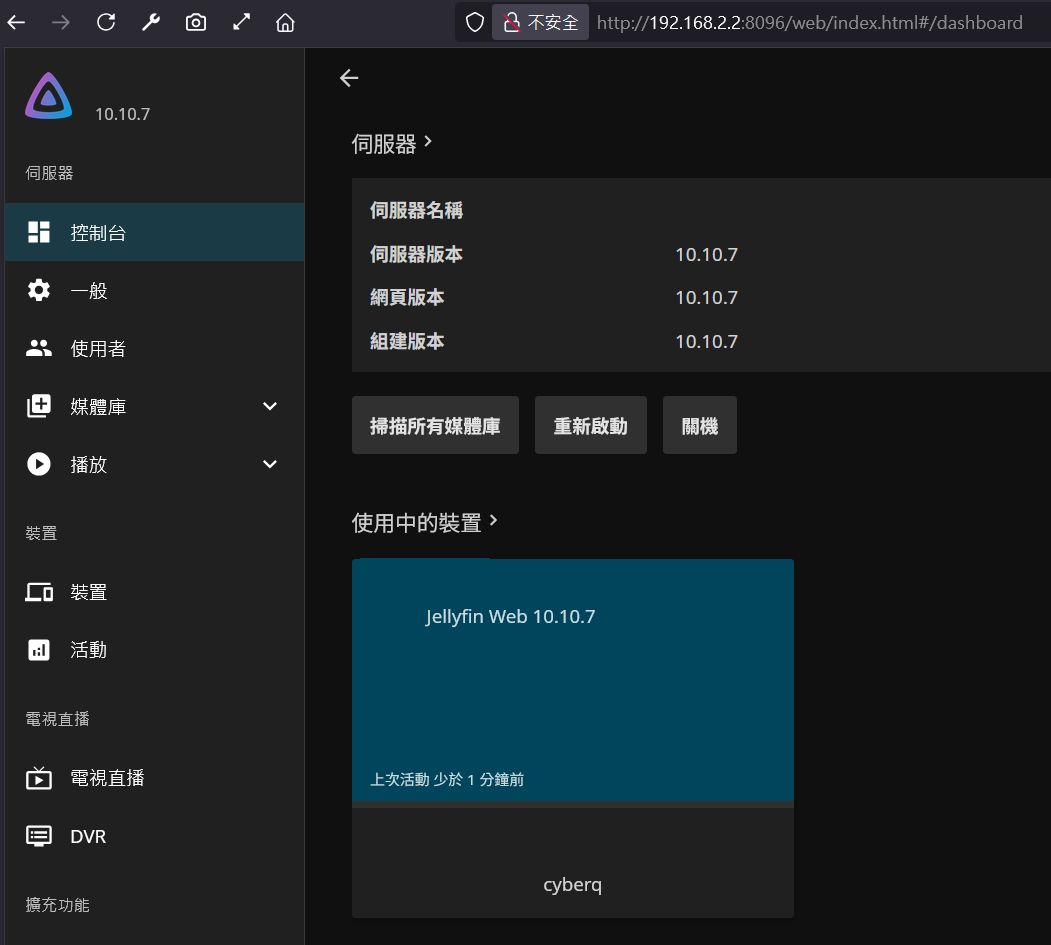Open 電視直播 live TV menu item
The image size is (1051, 945).
(x=154, y=778)
